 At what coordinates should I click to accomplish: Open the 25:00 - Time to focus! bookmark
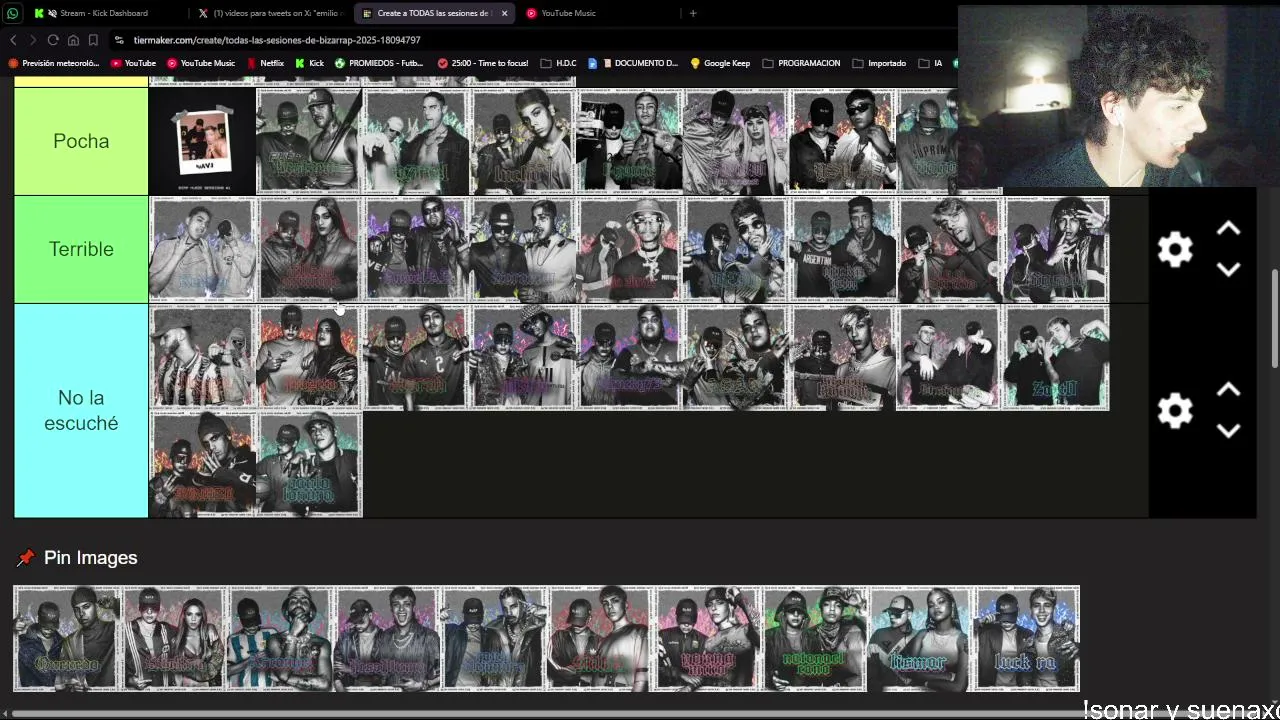click(483, 63)
